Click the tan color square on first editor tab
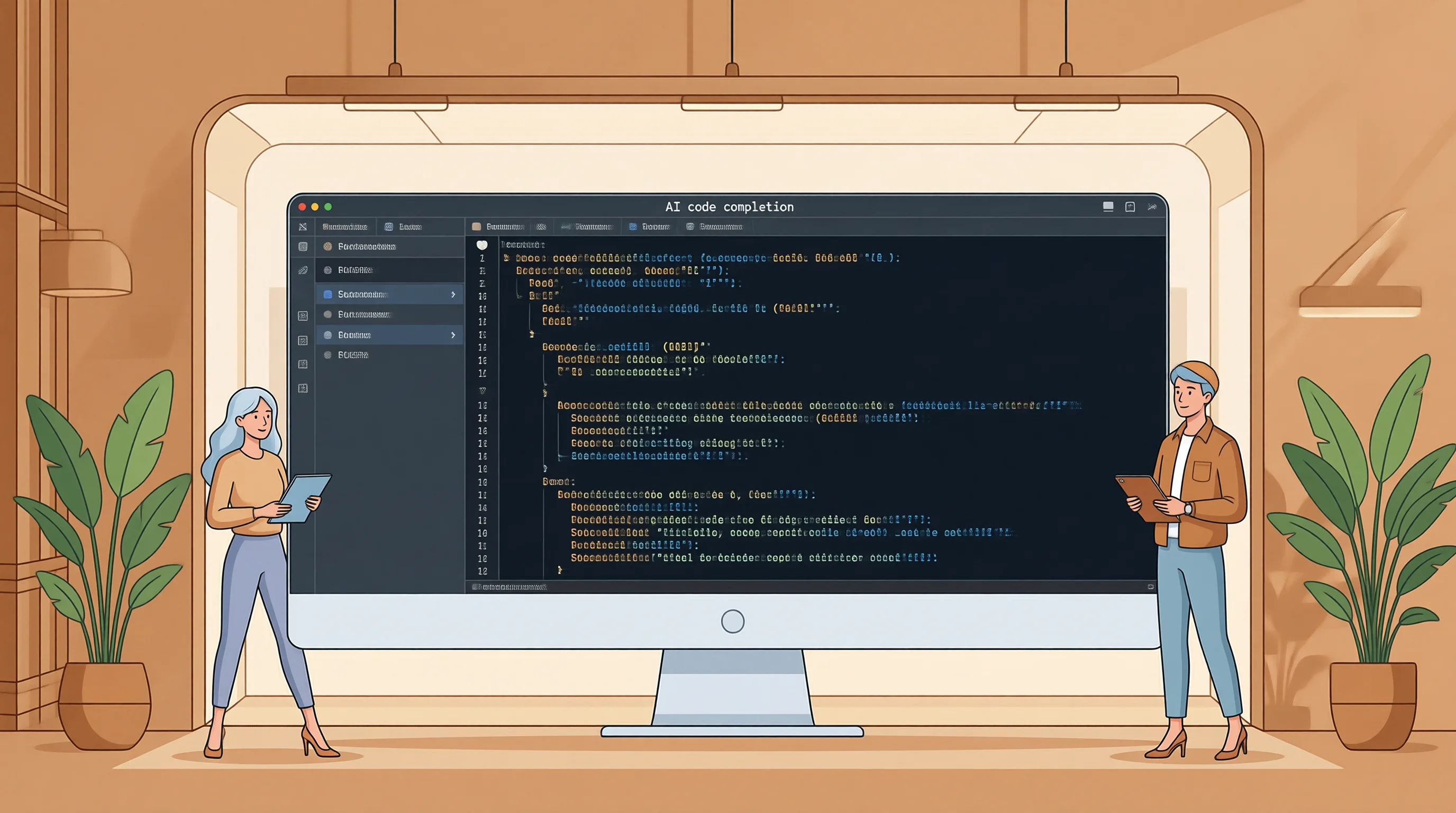Screen dimensions: 1456x813 [x=477, y=227]
